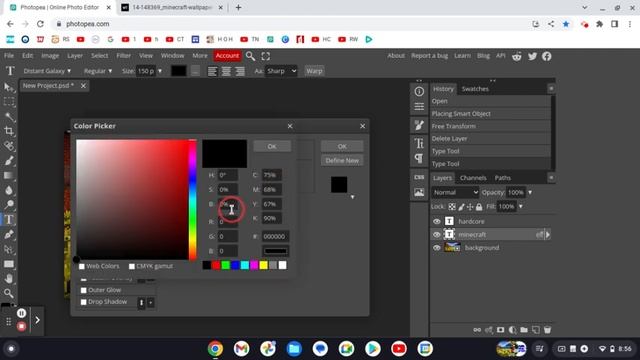Hide the background layer

tap(437, 248)
